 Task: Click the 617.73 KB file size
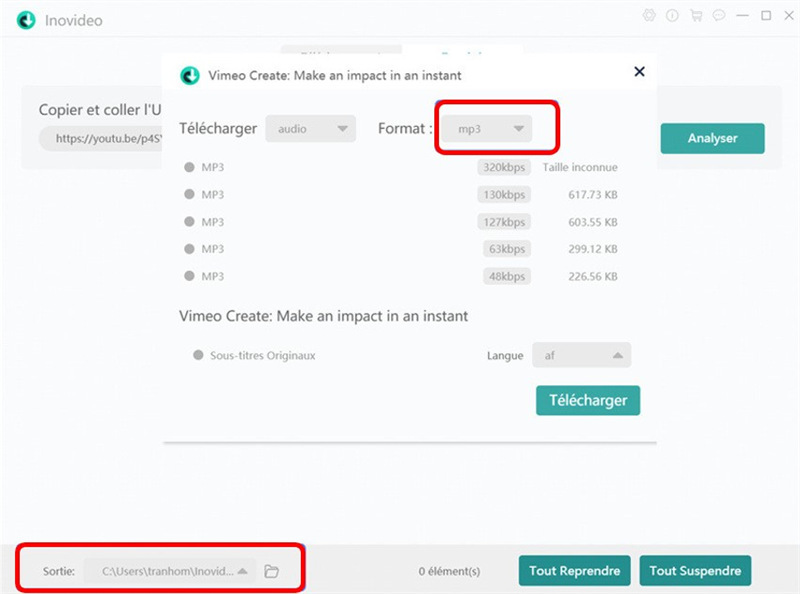click(593, 194)
